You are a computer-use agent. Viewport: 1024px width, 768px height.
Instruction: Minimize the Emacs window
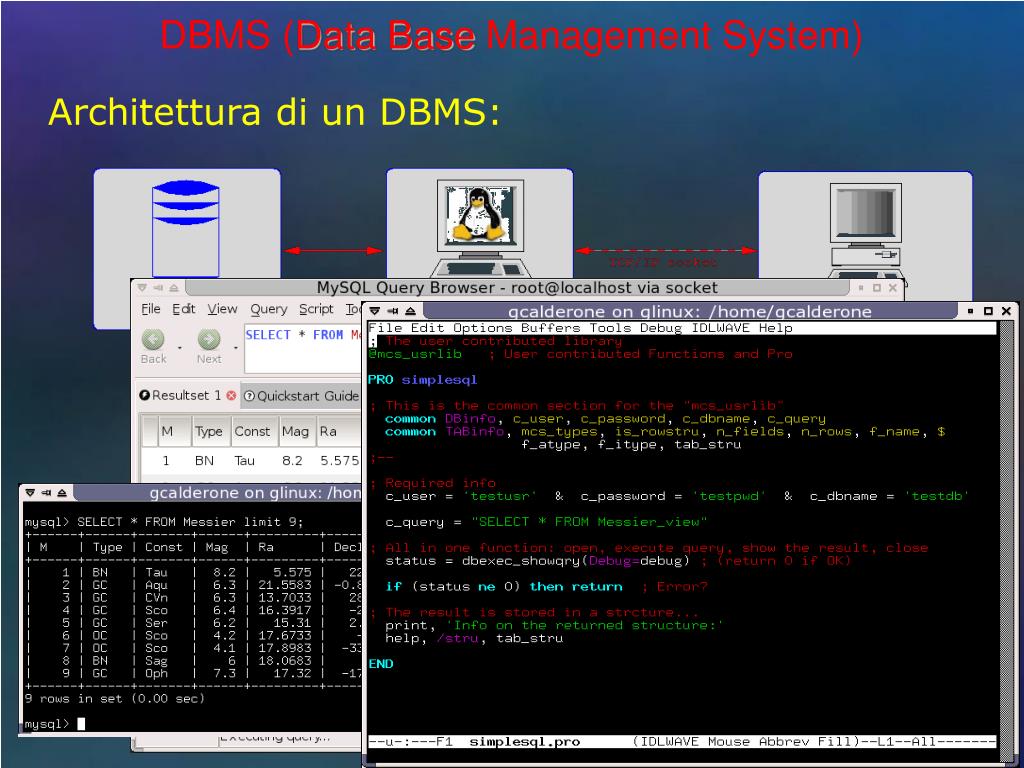pyautogui.click(x=970, y=312)
